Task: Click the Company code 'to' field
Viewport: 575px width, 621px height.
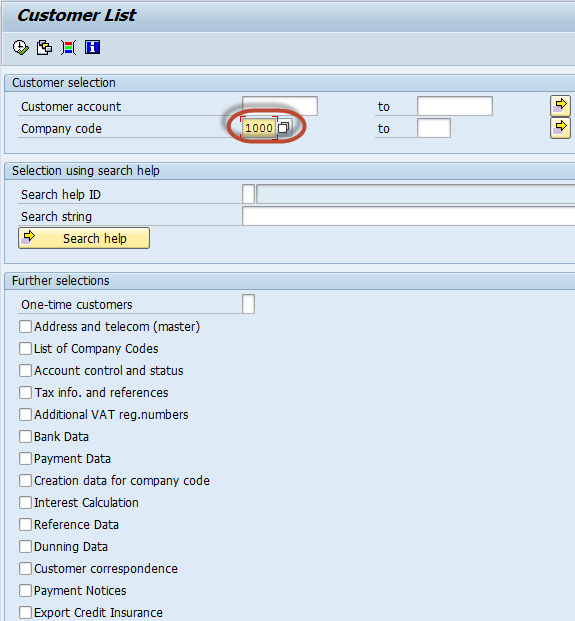Action: pyautogui.click(x=434, y=128)
